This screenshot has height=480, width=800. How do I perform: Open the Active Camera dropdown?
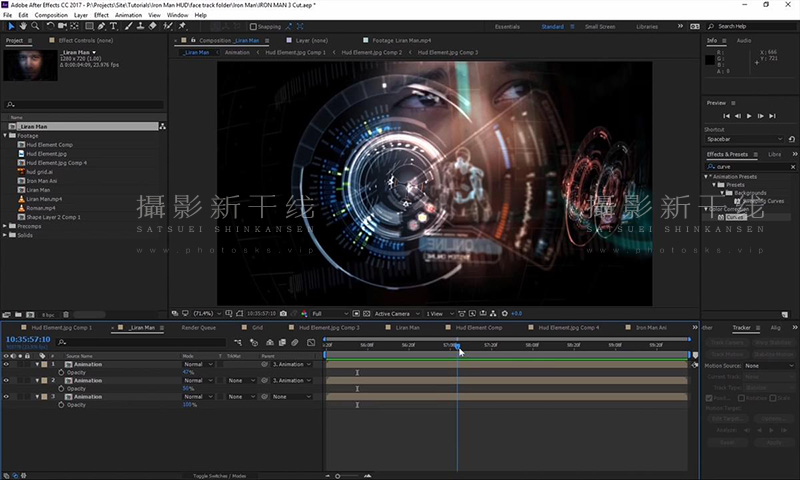(x=397, y=314)
